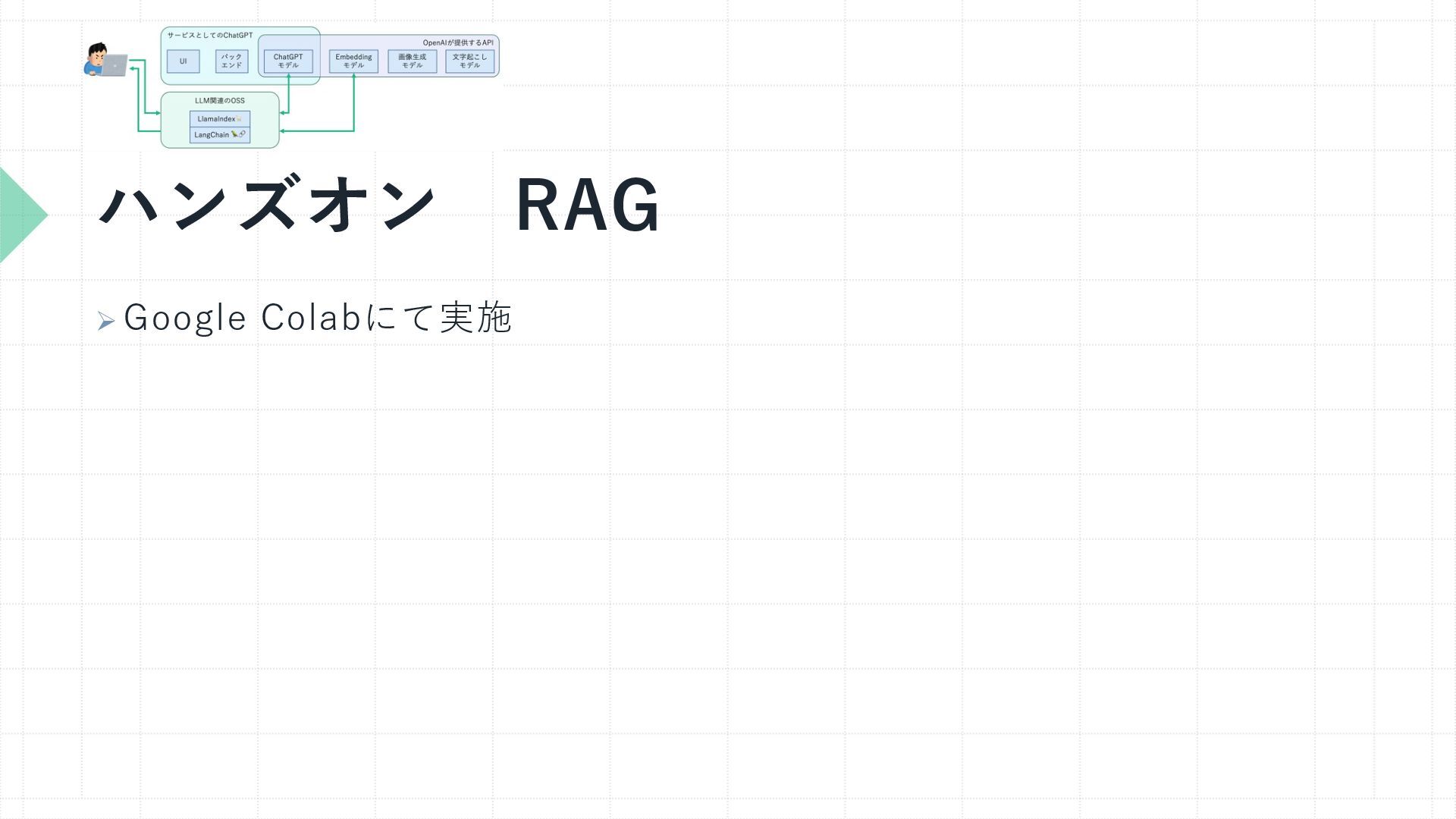Select the バックエンド box
Image resolution: width=1456 pixels, height=819 pixels.
(x=231, y=61)
